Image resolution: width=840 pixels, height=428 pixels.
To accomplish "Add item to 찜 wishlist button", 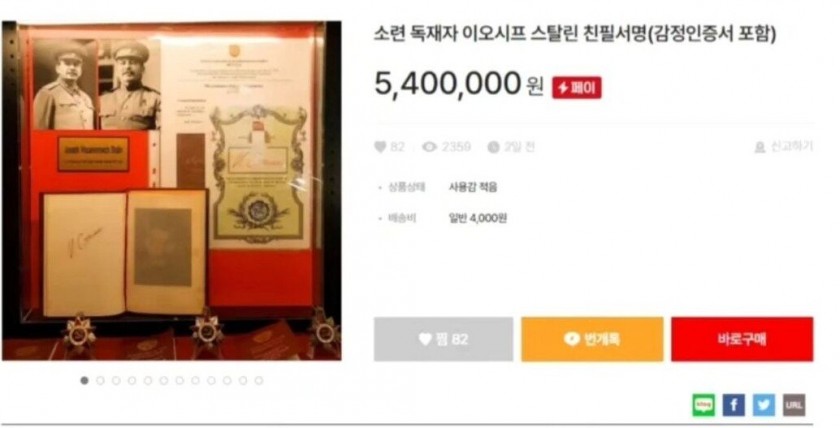I will tap(444, 339).
